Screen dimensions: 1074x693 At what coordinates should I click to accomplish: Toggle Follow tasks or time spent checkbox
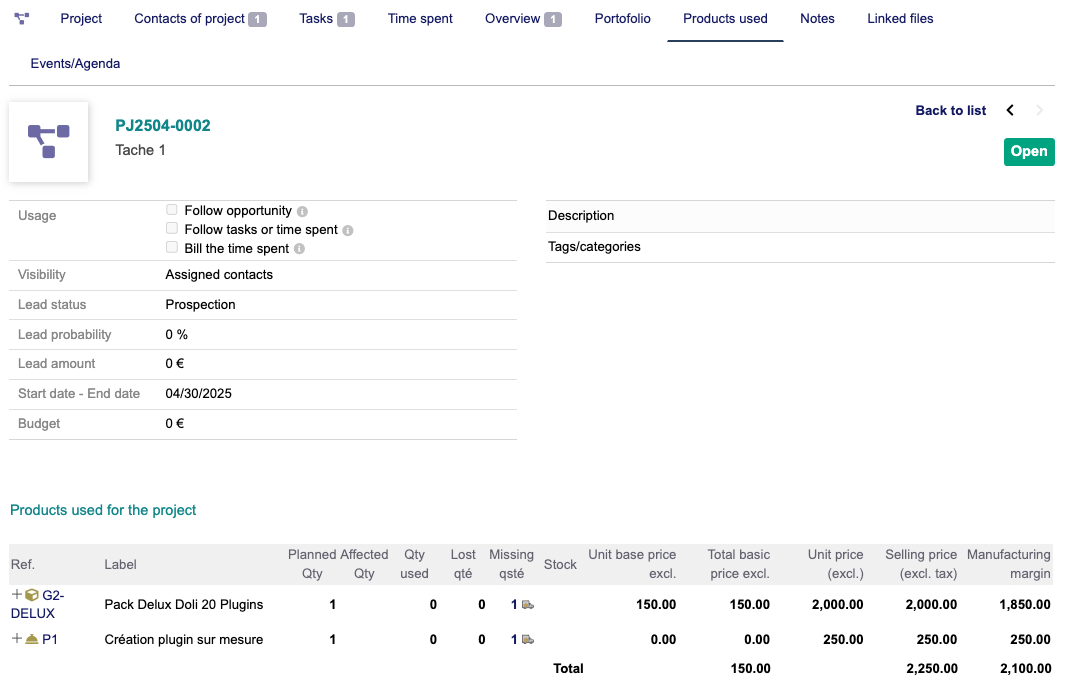[172, 229]
